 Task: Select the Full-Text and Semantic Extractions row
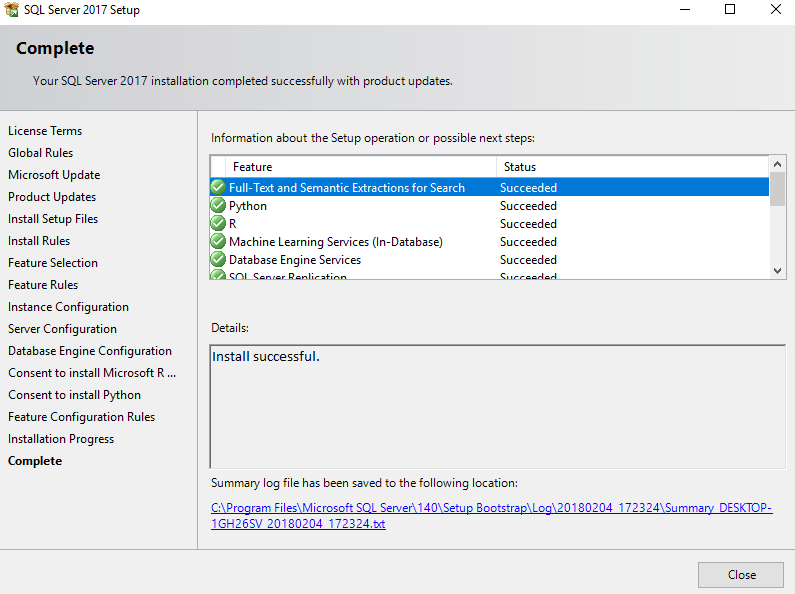(x=489, y=187)
